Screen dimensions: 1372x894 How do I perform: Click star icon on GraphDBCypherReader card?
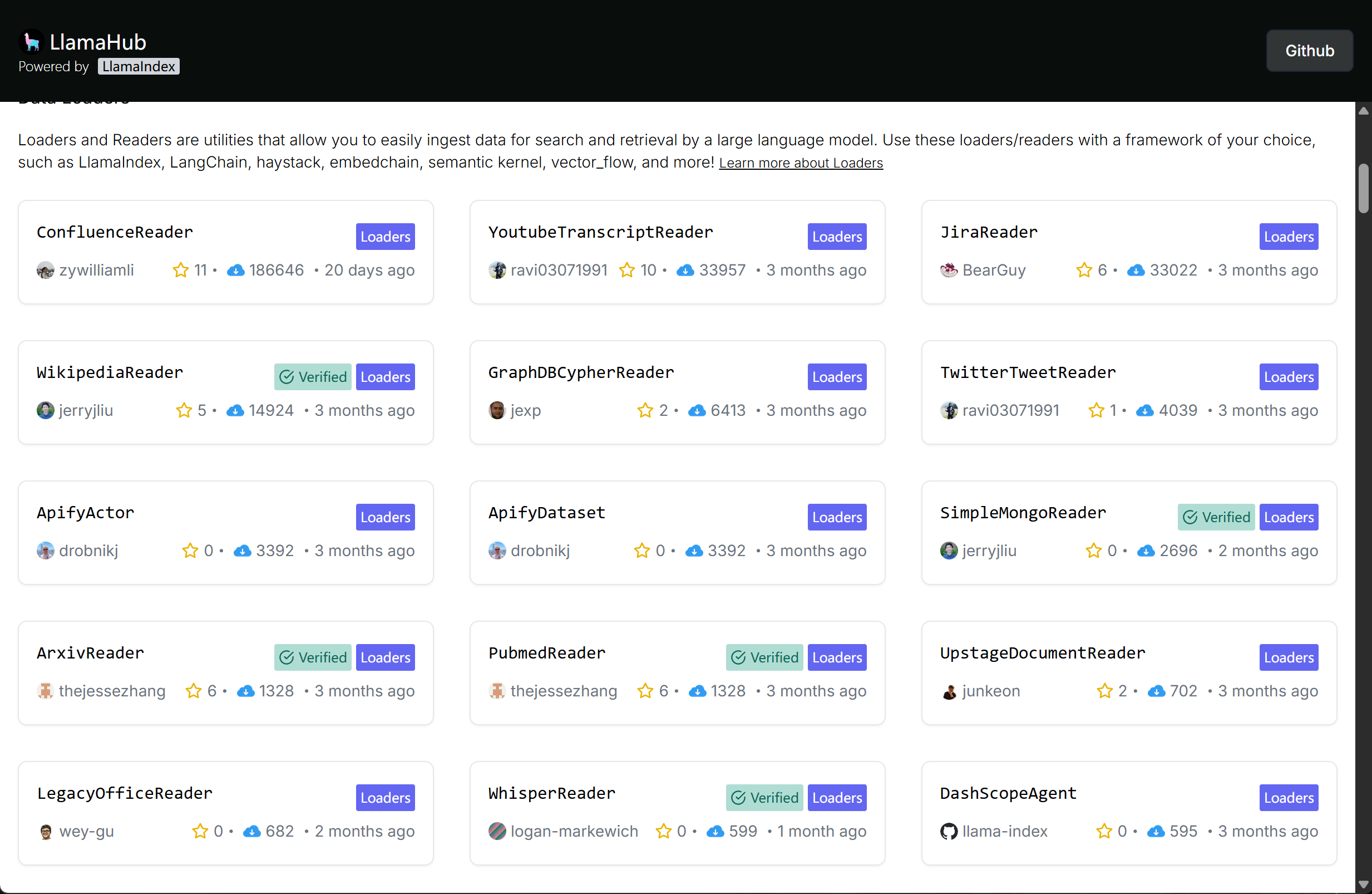click(x=645, y=410)
